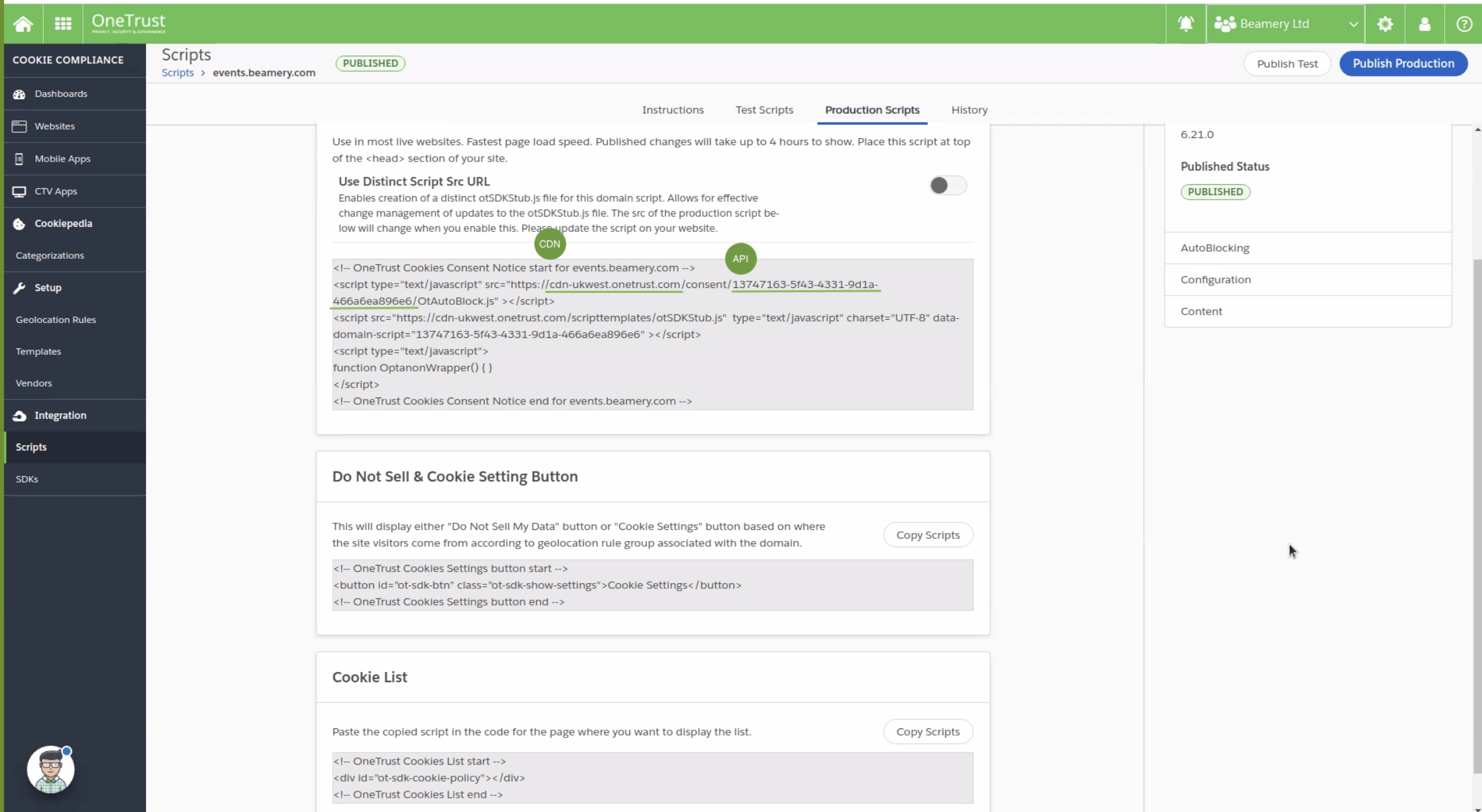Viewport: 1482px width, 812px height.
Task: Open the History tab
Action: coord(969,110)
